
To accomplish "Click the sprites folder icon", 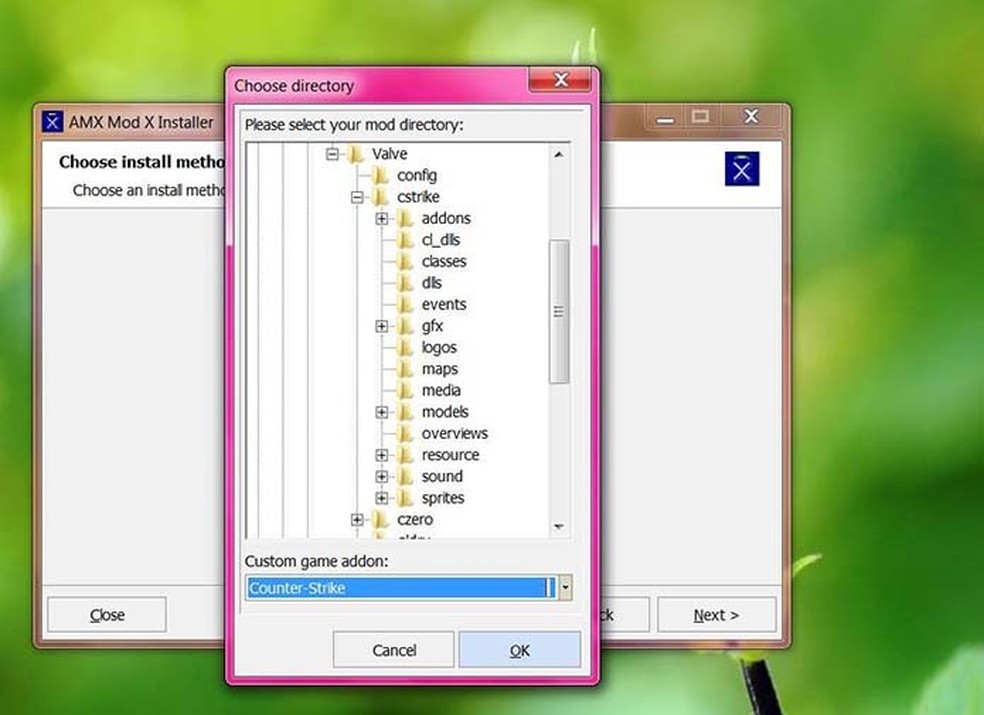I will pyautogui.click(x=405, y=498).
